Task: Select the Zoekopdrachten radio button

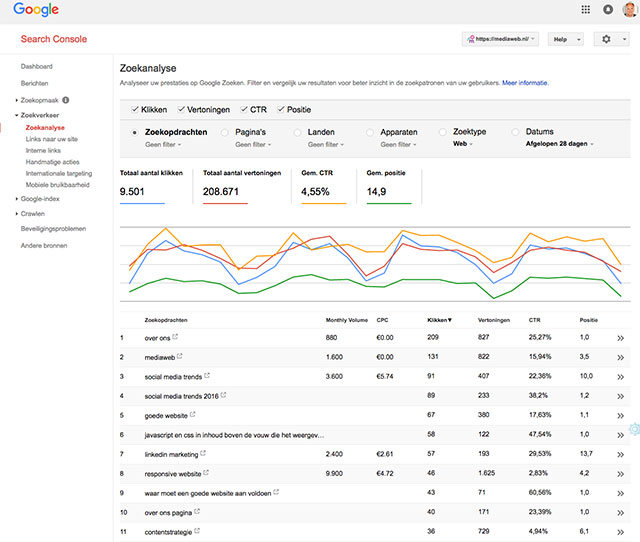Action: tap(134, 133)
